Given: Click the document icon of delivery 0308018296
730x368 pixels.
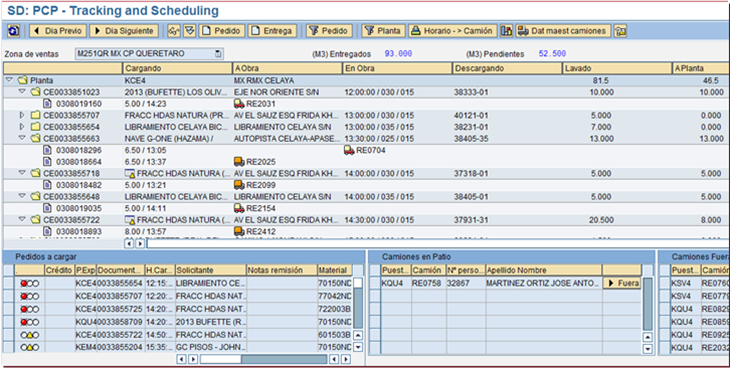Looking at the screenshot, I should coord(47,150).
